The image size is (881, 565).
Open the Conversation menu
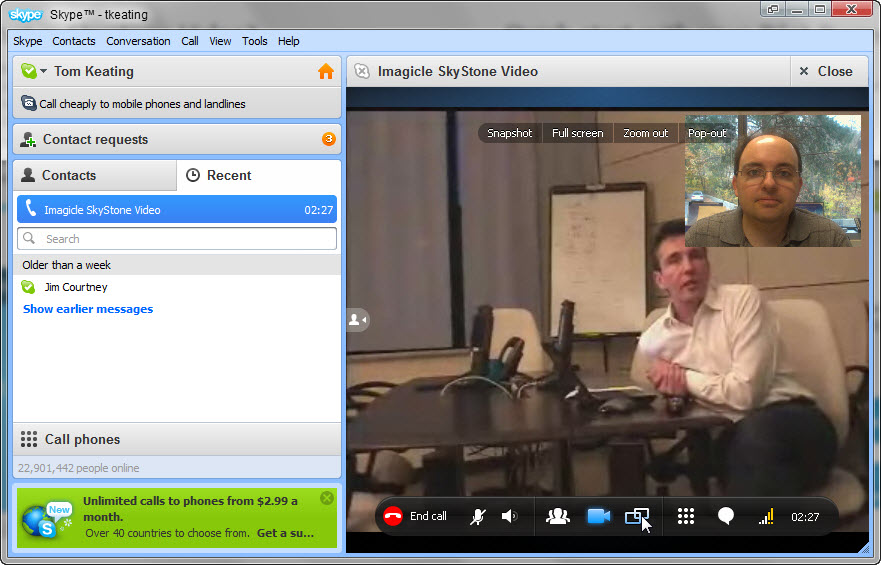pos(138,41)
